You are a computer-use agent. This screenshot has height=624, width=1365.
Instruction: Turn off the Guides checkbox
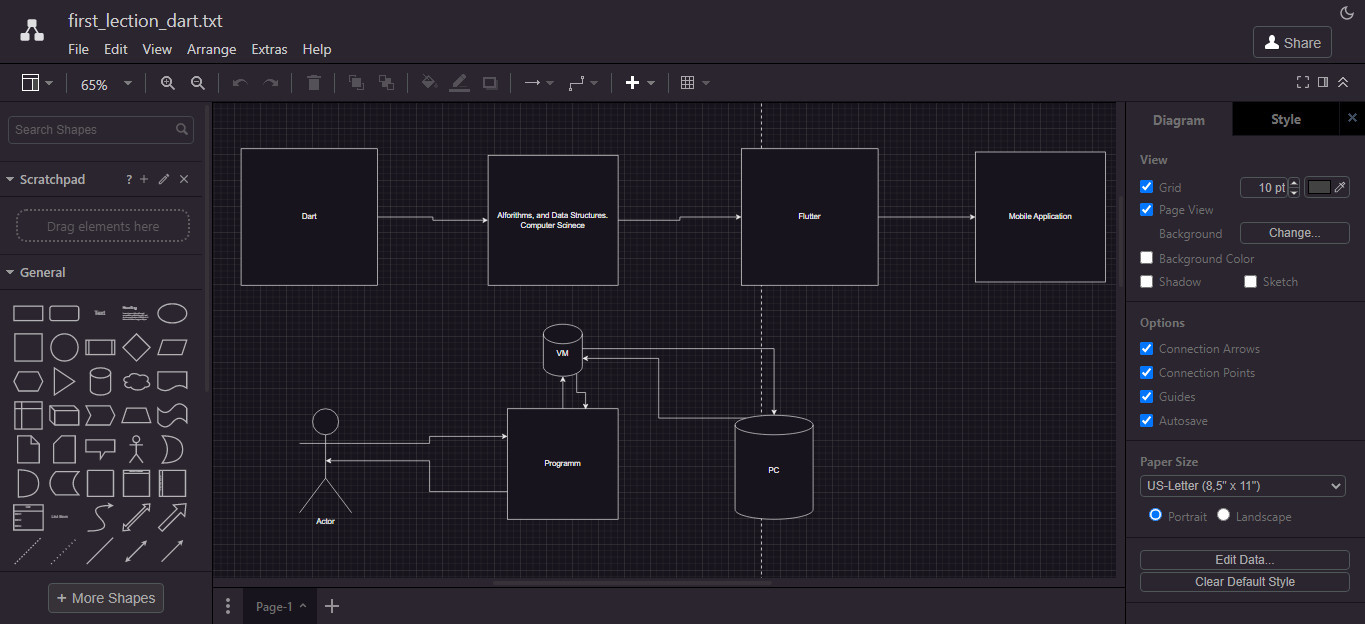[x=1147, y=397]
